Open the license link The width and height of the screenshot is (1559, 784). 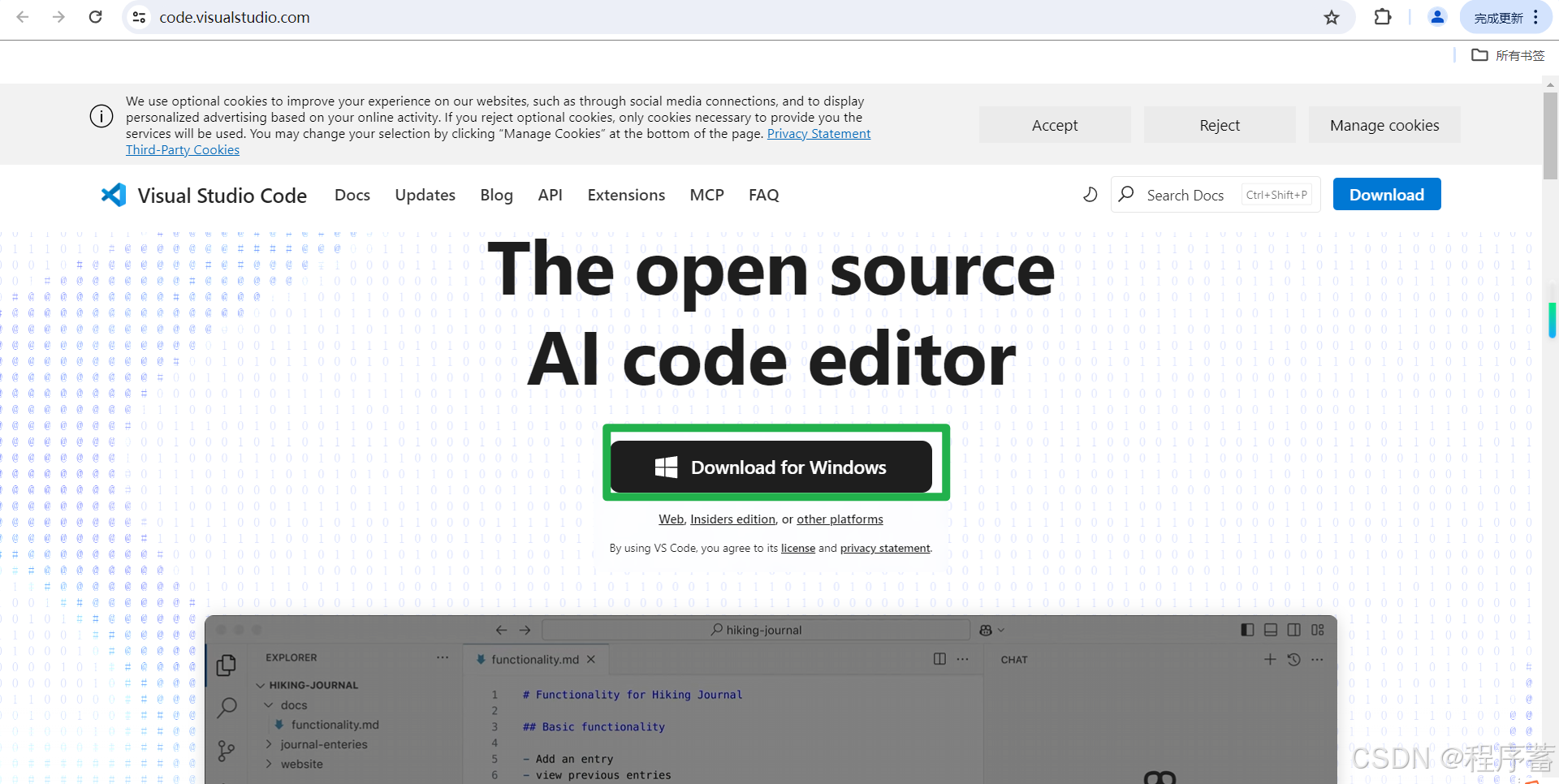click(798, 548)
